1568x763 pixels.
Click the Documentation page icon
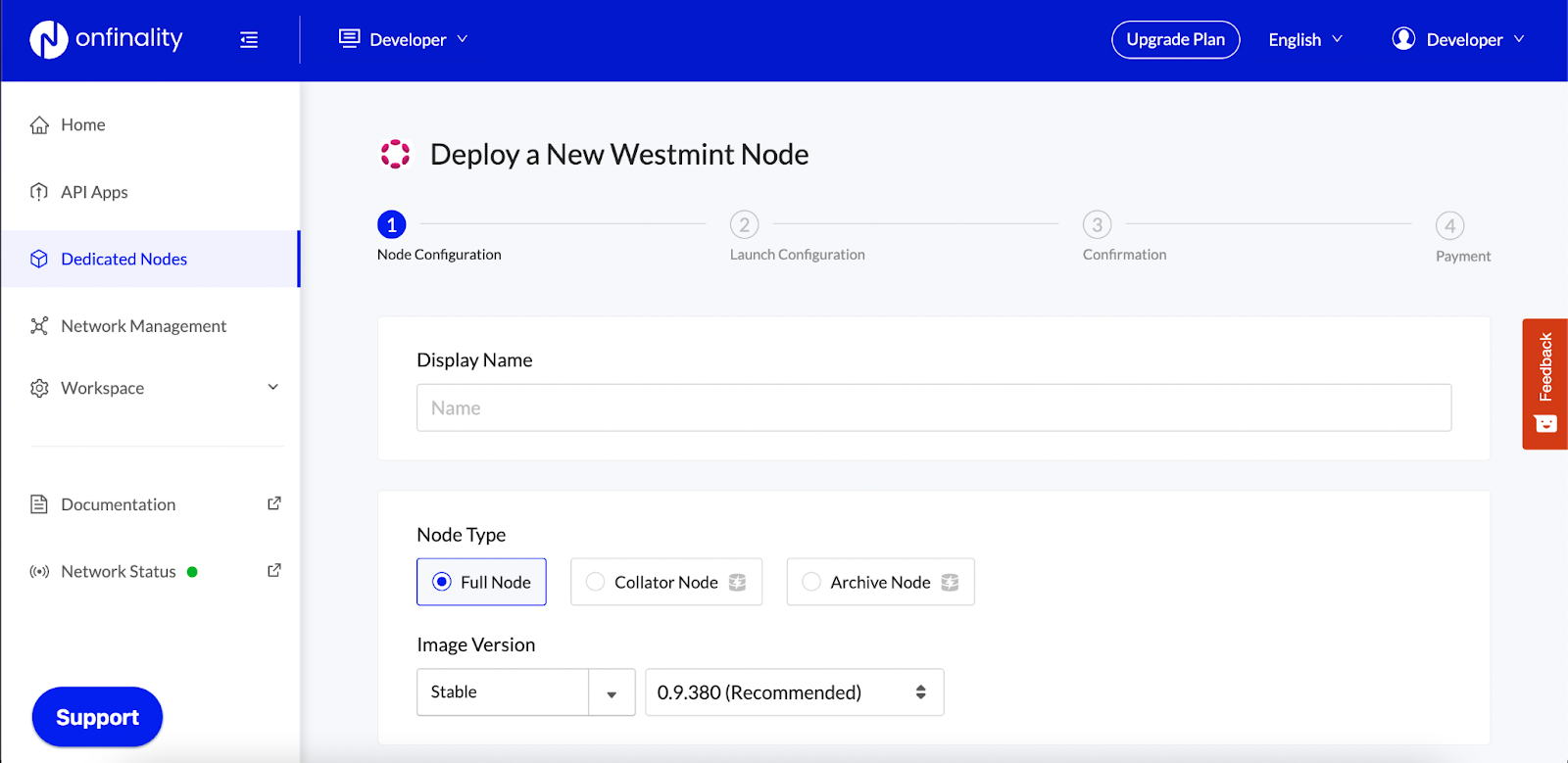coord(39,504)
